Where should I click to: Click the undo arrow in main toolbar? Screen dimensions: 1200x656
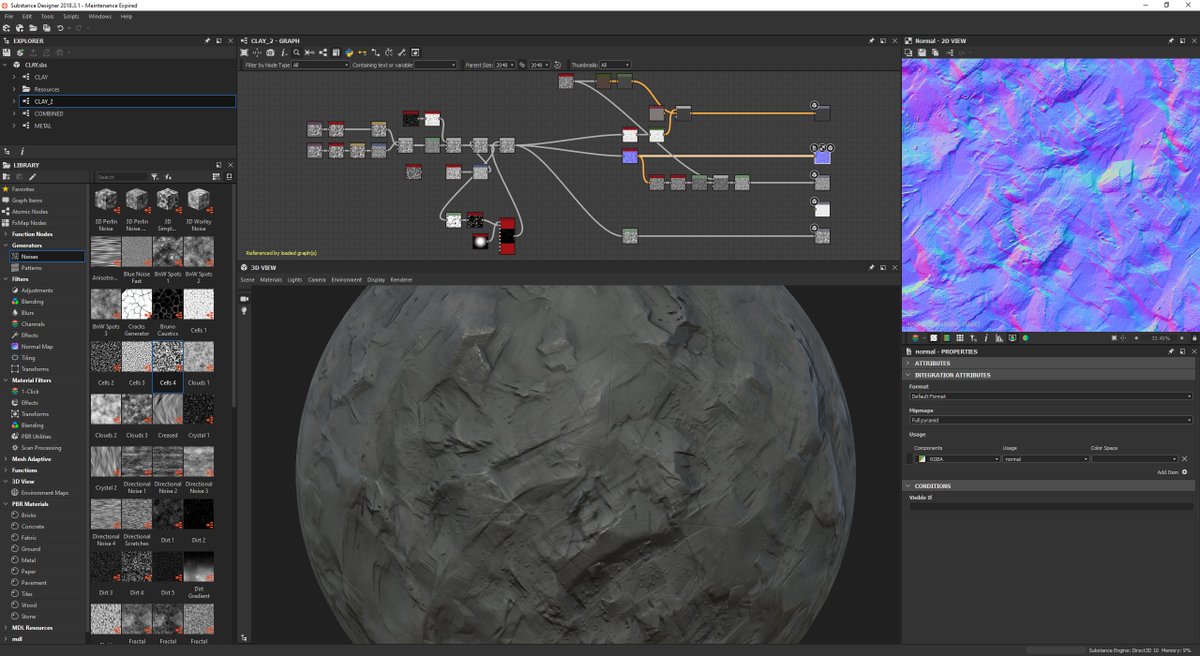click(x=60, y=28)
